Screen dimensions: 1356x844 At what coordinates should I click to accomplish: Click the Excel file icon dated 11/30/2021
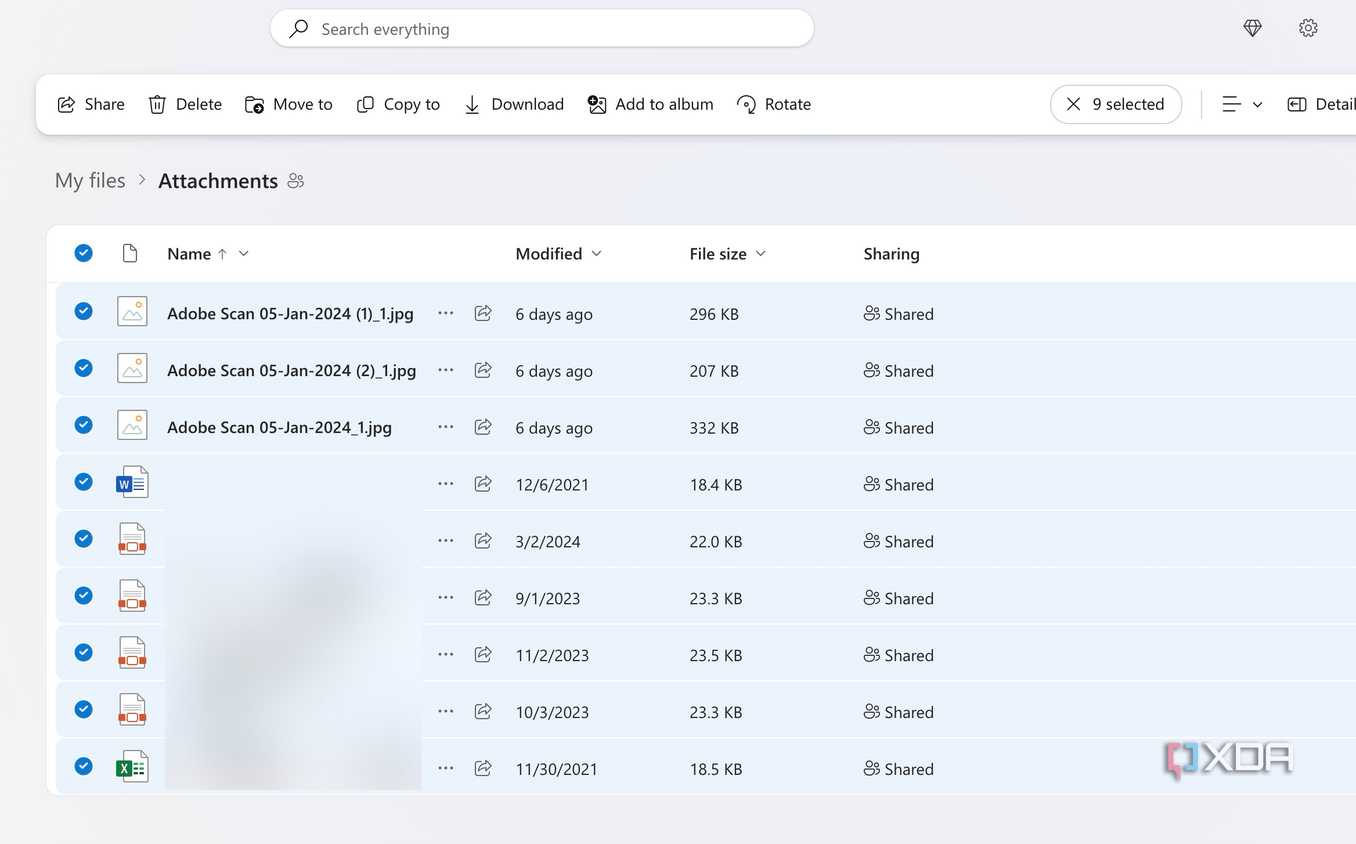tap(132, 767)
